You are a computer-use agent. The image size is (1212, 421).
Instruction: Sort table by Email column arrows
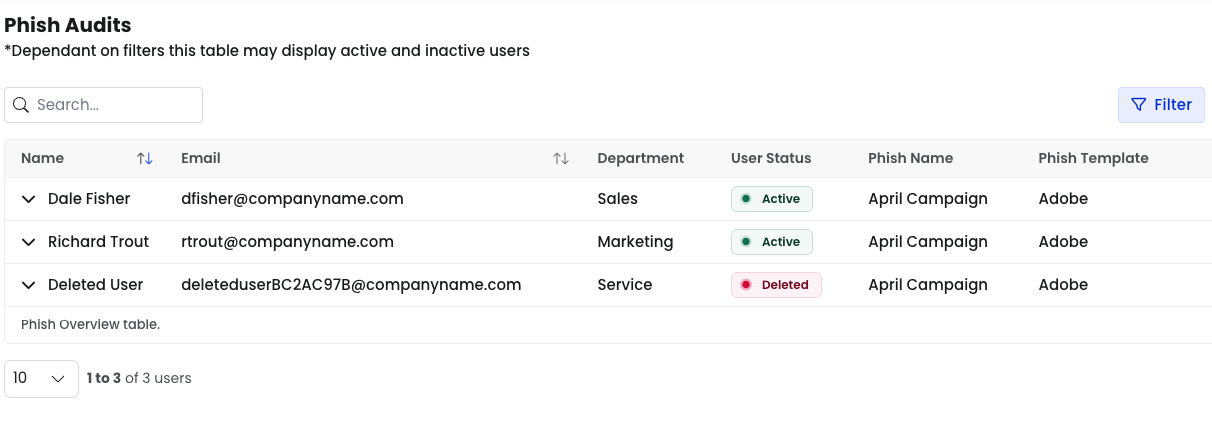click(561, 158)
